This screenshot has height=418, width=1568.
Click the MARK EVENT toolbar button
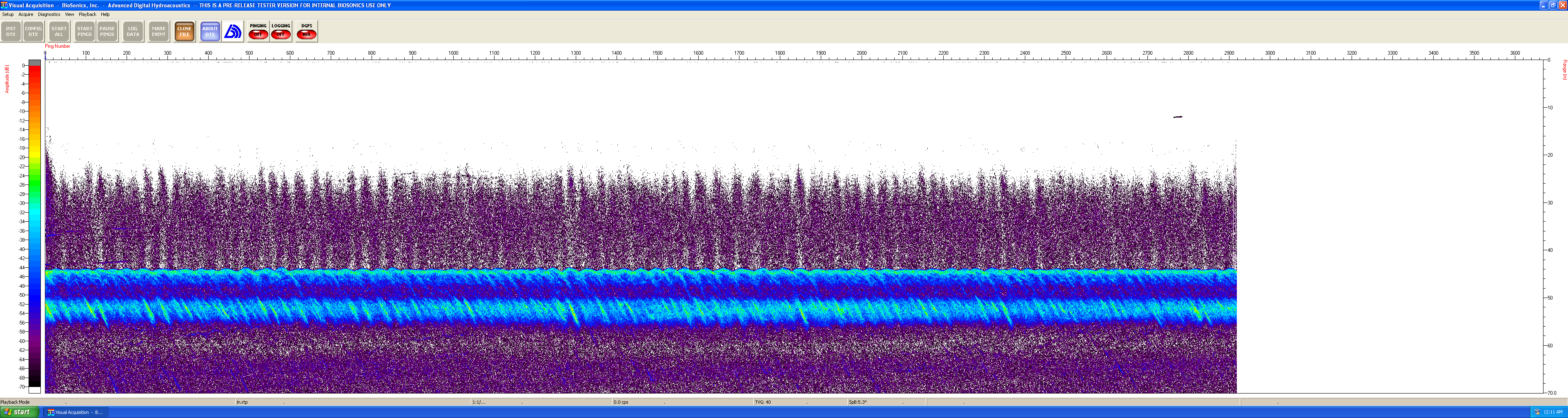pos(158,32)
